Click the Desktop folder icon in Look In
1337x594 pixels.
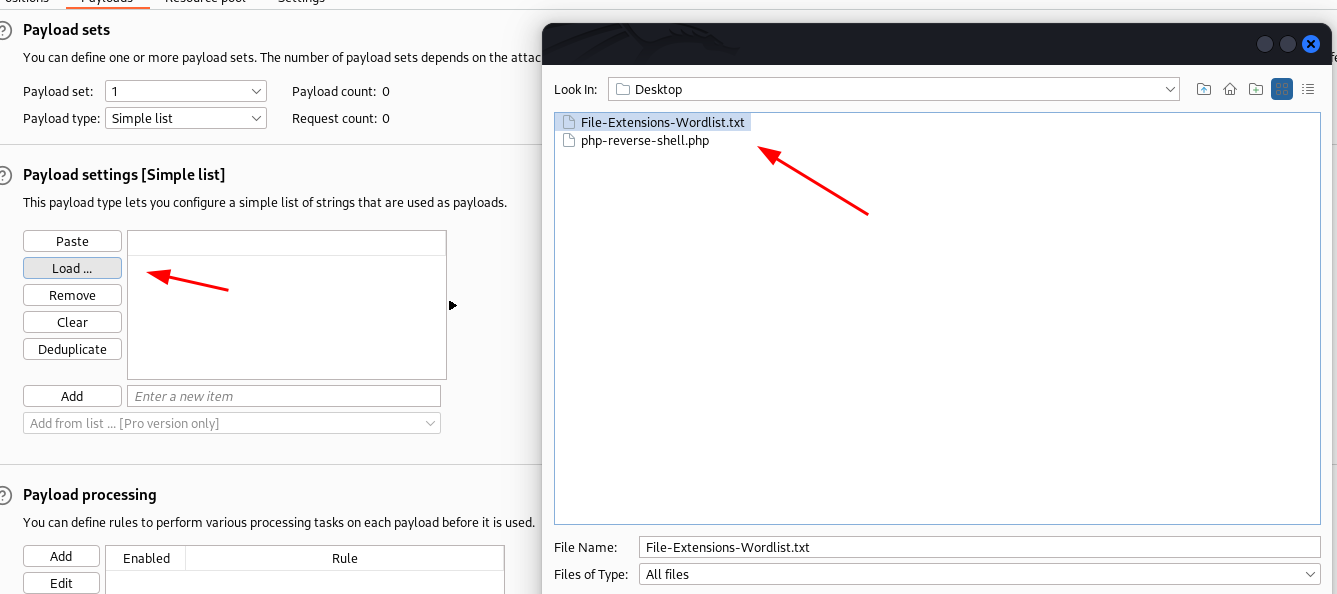tap(623, 89)
